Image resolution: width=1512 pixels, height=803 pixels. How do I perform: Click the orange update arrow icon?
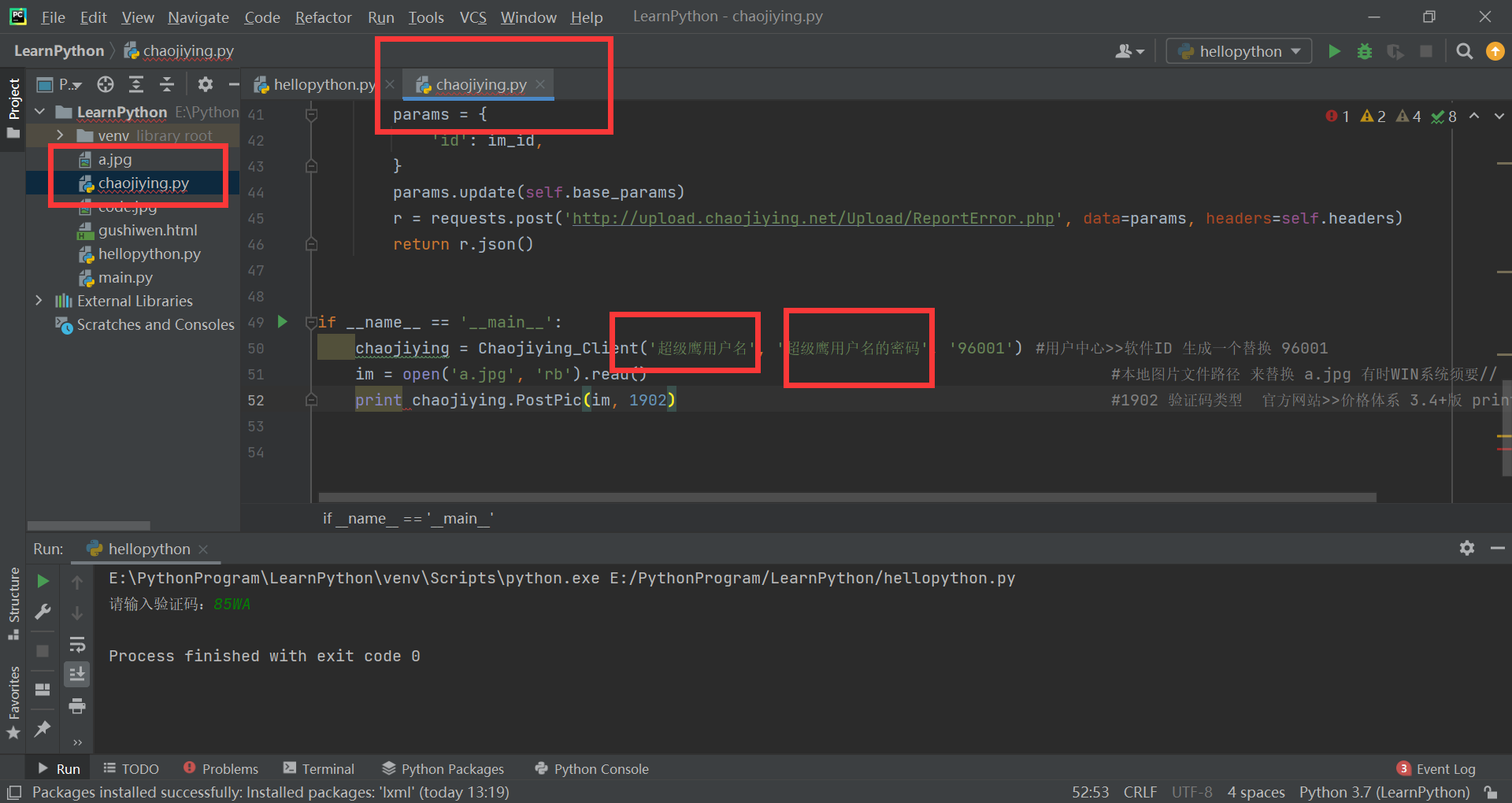(x=1495, y=51)
